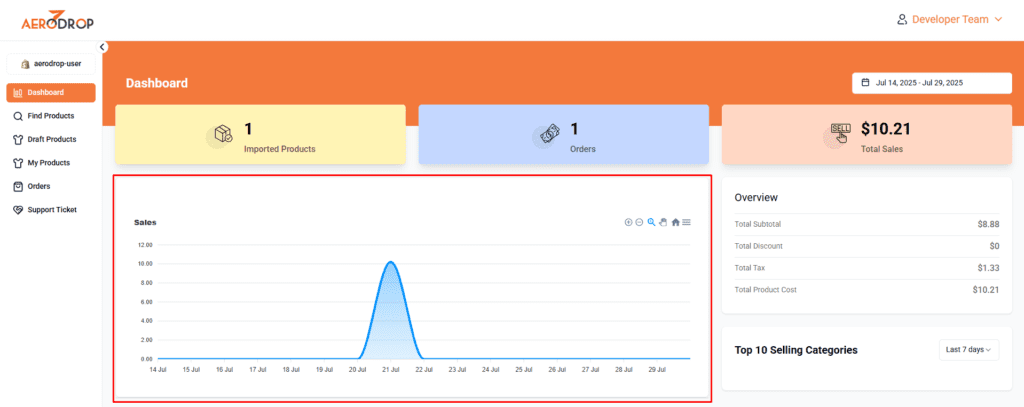
Task: Click the chart zoom in icon
Action: click(x=628, y=222)
